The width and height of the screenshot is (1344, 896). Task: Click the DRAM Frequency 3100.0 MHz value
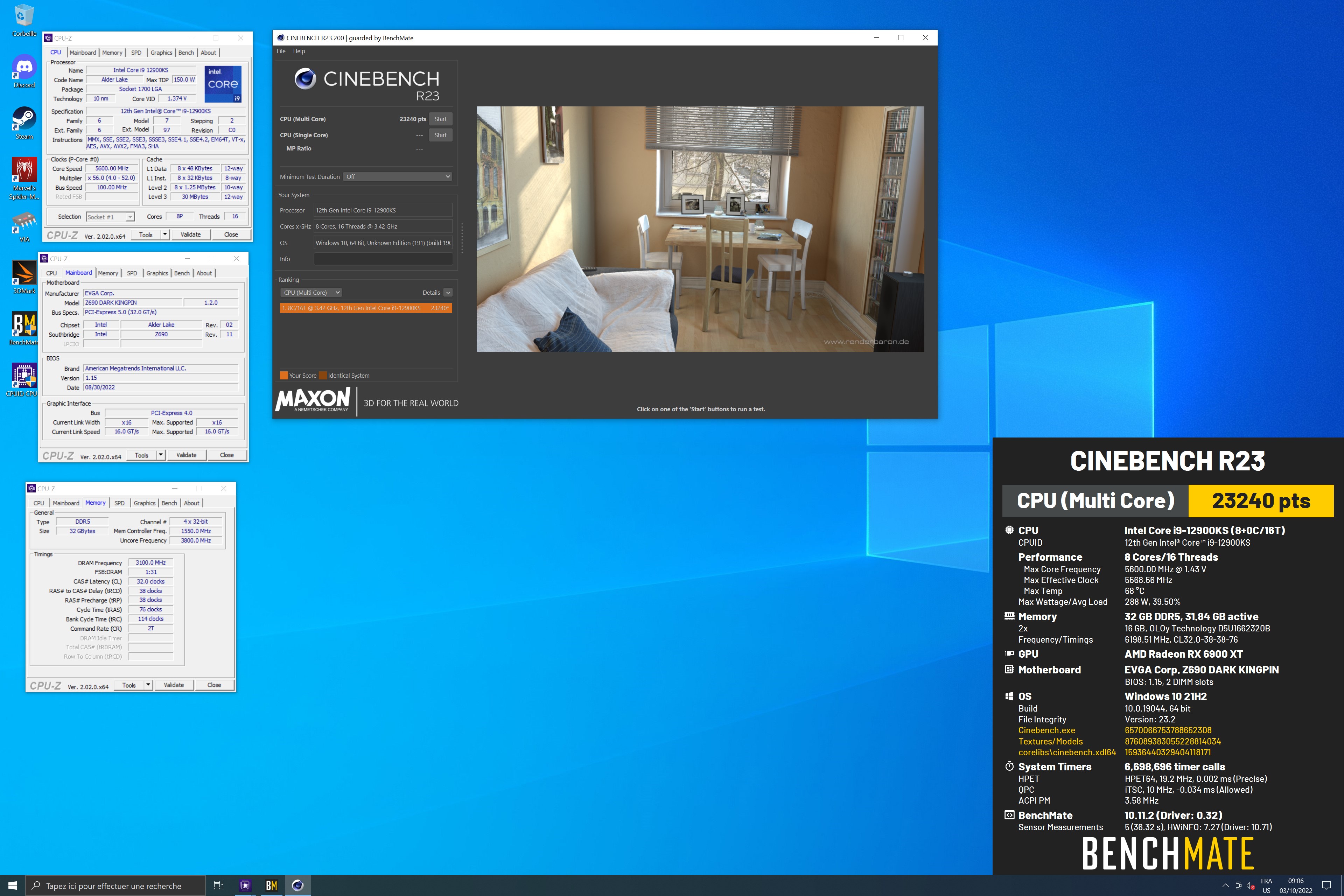[x=150, y=563]
